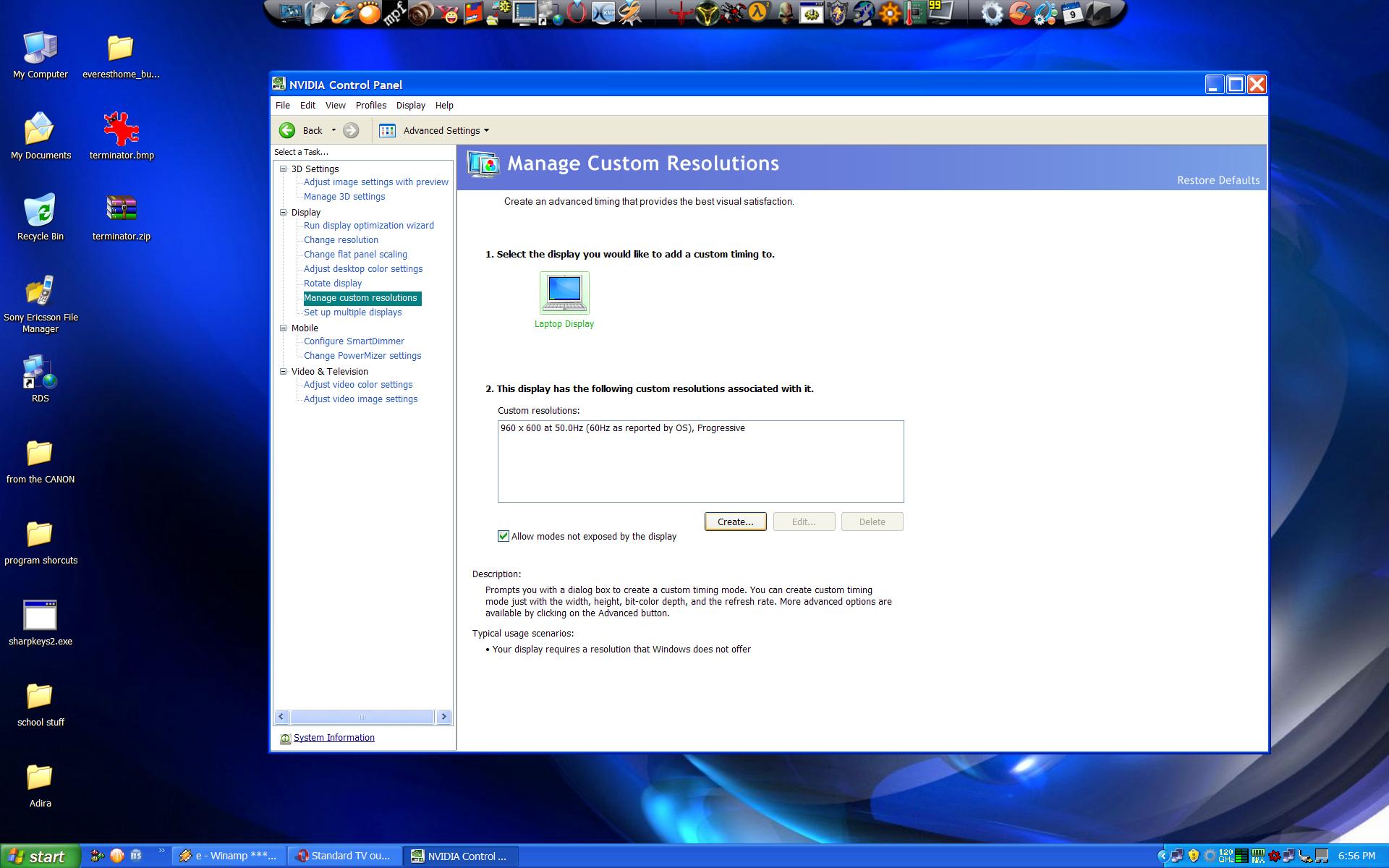This screenshot has width=1389, height=868.
Task: Click the Windows start button
Action: (40, 856)
